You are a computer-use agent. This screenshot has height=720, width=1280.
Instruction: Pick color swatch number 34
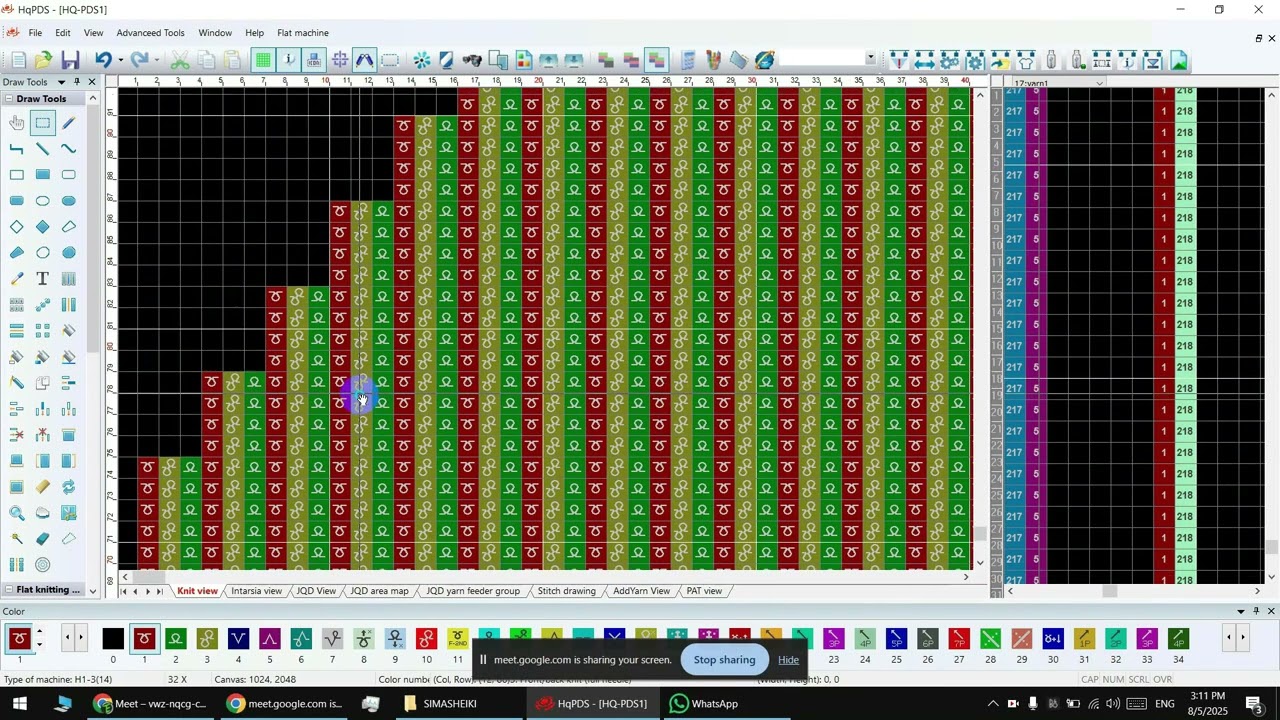[x=1179, y=639]
